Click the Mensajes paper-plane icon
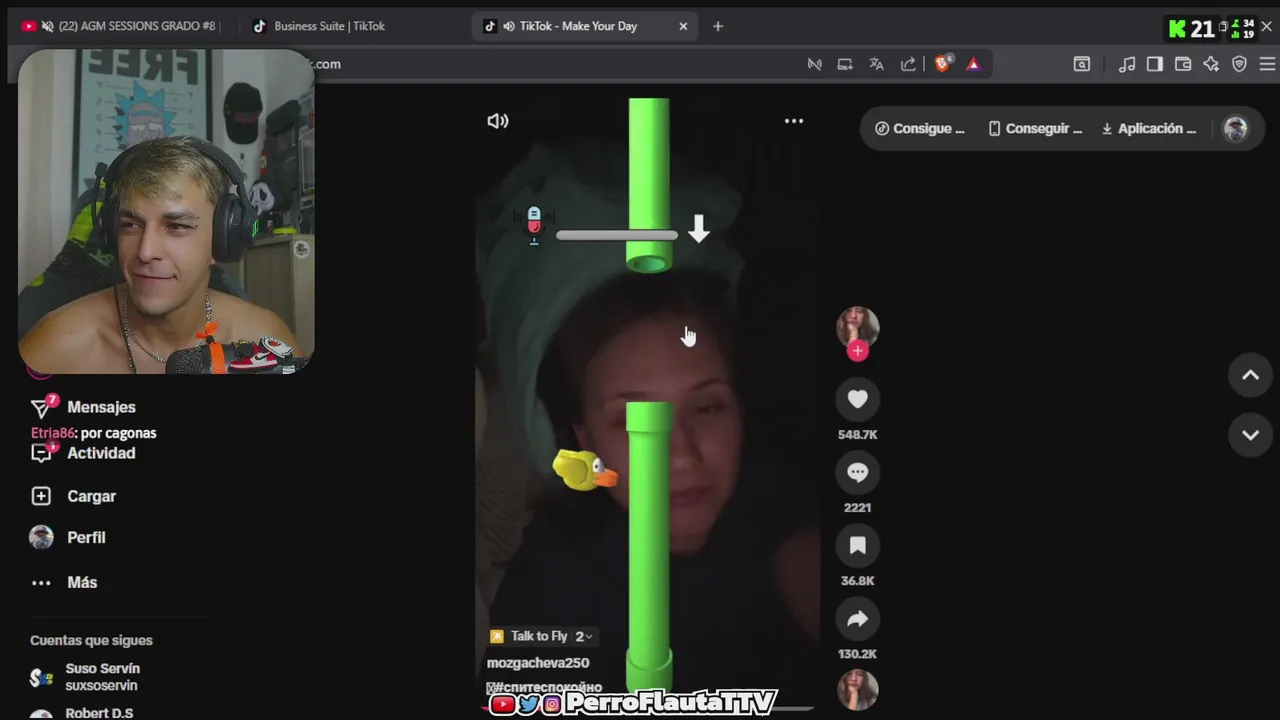This screenshot has width=1280, height=720. [x=41, y=407]
